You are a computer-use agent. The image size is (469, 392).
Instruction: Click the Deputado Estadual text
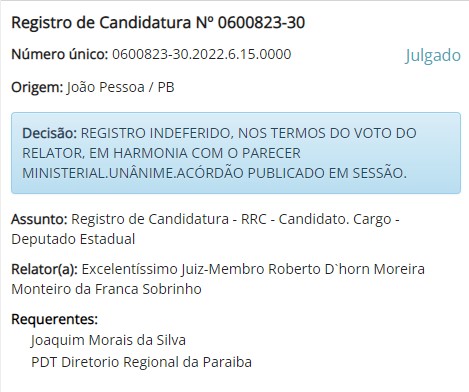point(73,239)
